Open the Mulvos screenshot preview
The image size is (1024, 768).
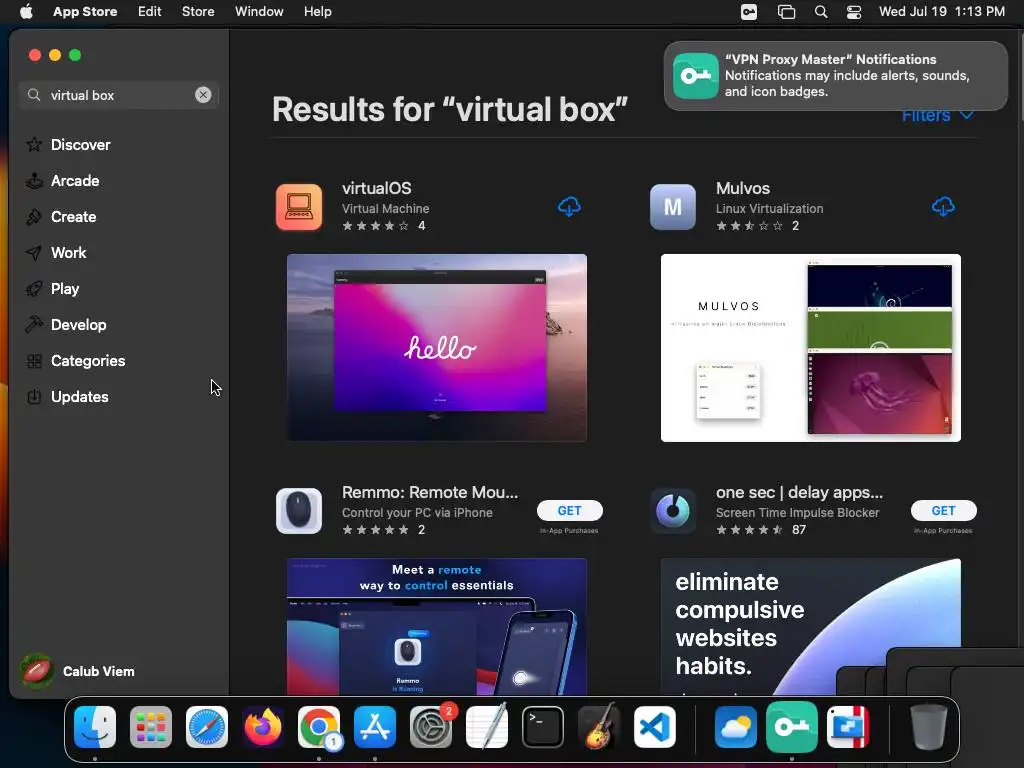point(810,347)
